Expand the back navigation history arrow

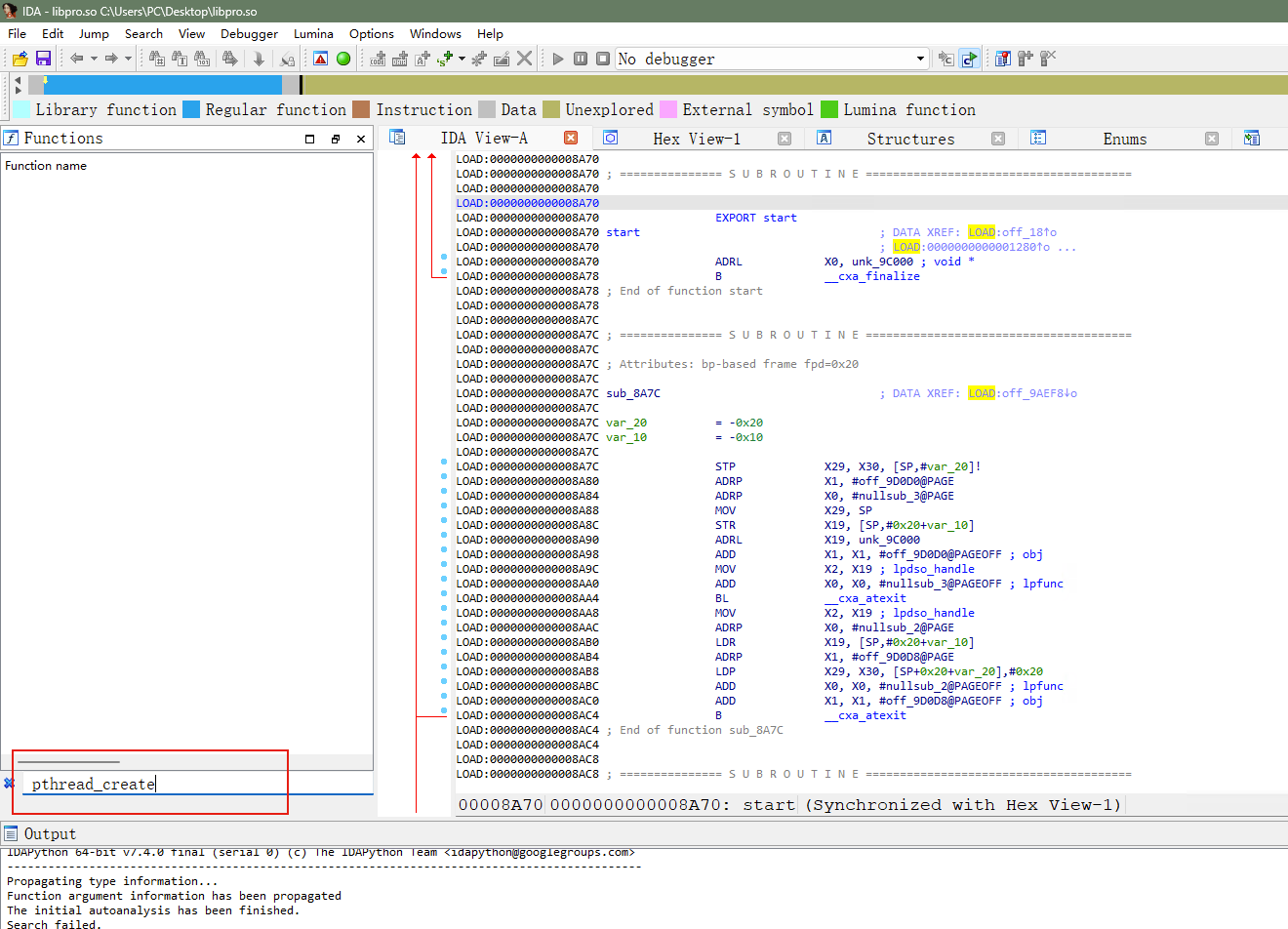point(94,59)
